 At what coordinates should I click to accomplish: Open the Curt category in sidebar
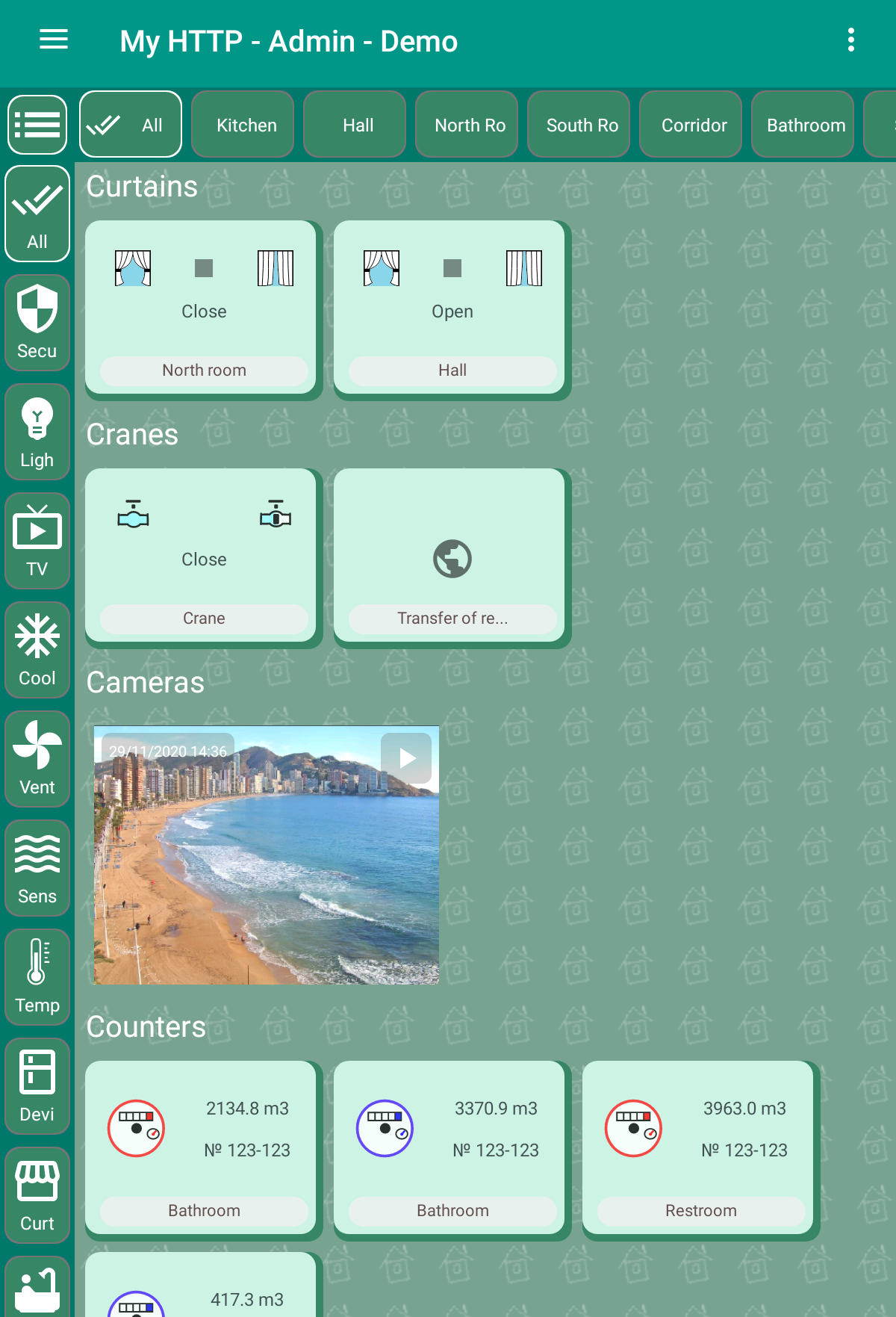(x=37, y=1195)
